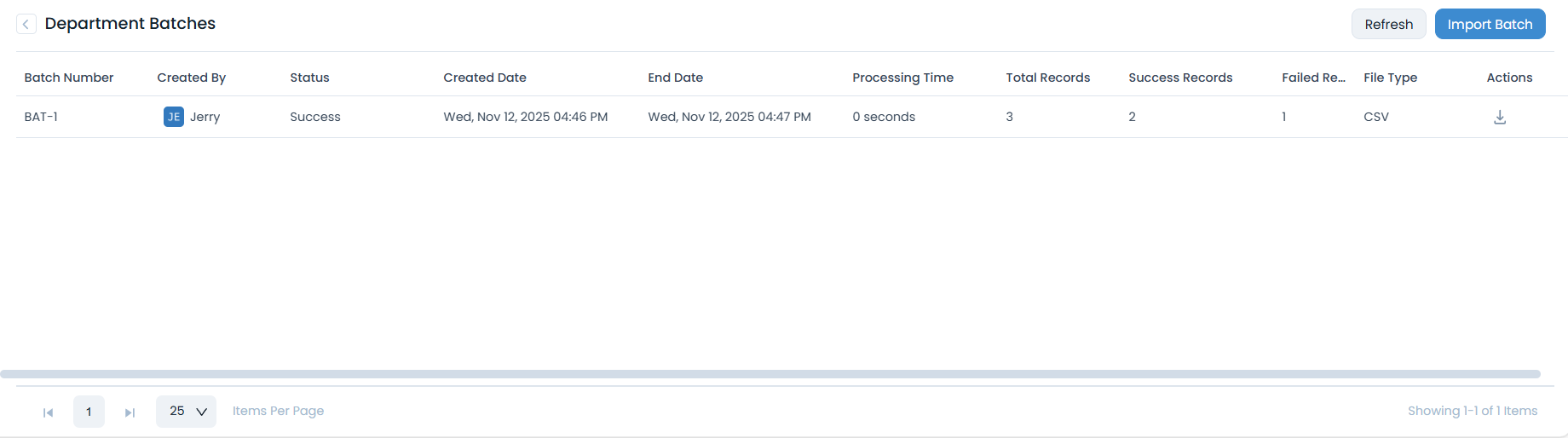The height and width of the screenshot is (438, 1568).
Task: Click the back arrow beside Department Batches
Action: coord(26,24)
